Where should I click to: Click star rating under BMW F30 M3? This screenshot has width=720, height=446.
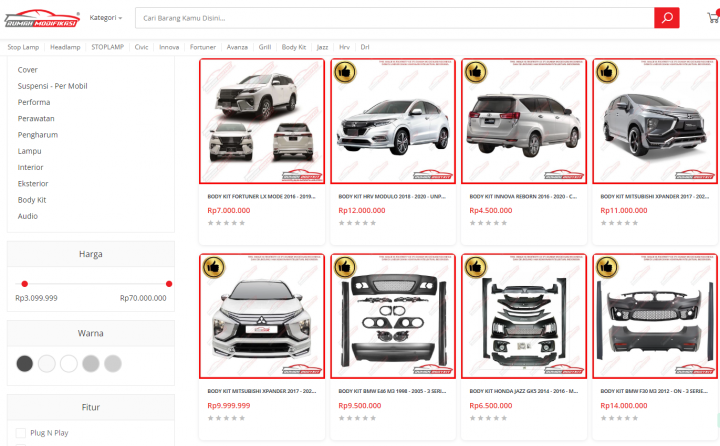[619, 418]
